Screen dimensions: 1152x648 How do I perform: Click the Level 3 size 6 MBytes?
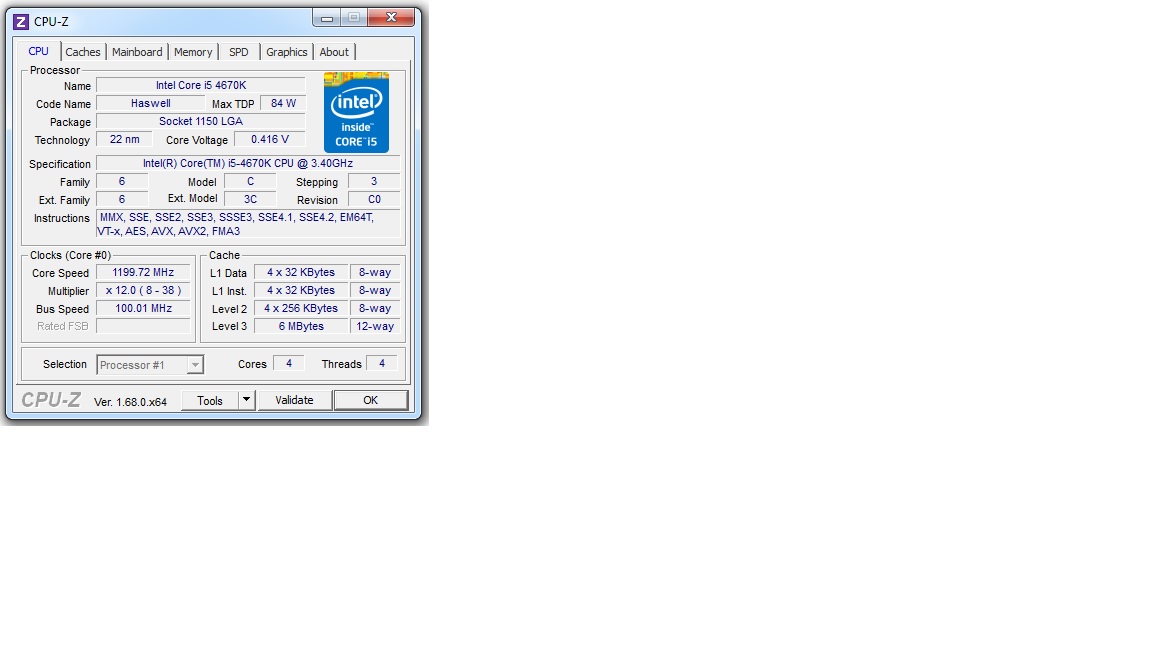(x=301, y=326)
